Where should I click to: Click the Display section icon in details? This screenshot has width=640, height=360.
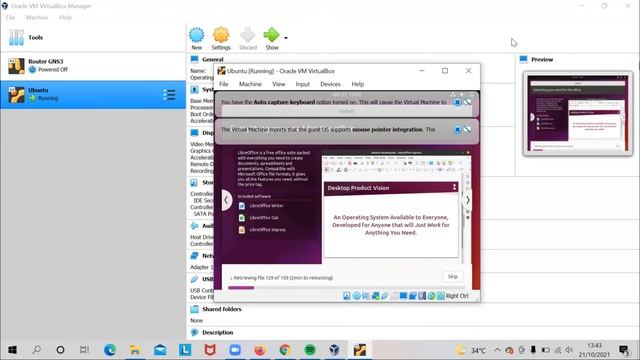pos(194,133)
